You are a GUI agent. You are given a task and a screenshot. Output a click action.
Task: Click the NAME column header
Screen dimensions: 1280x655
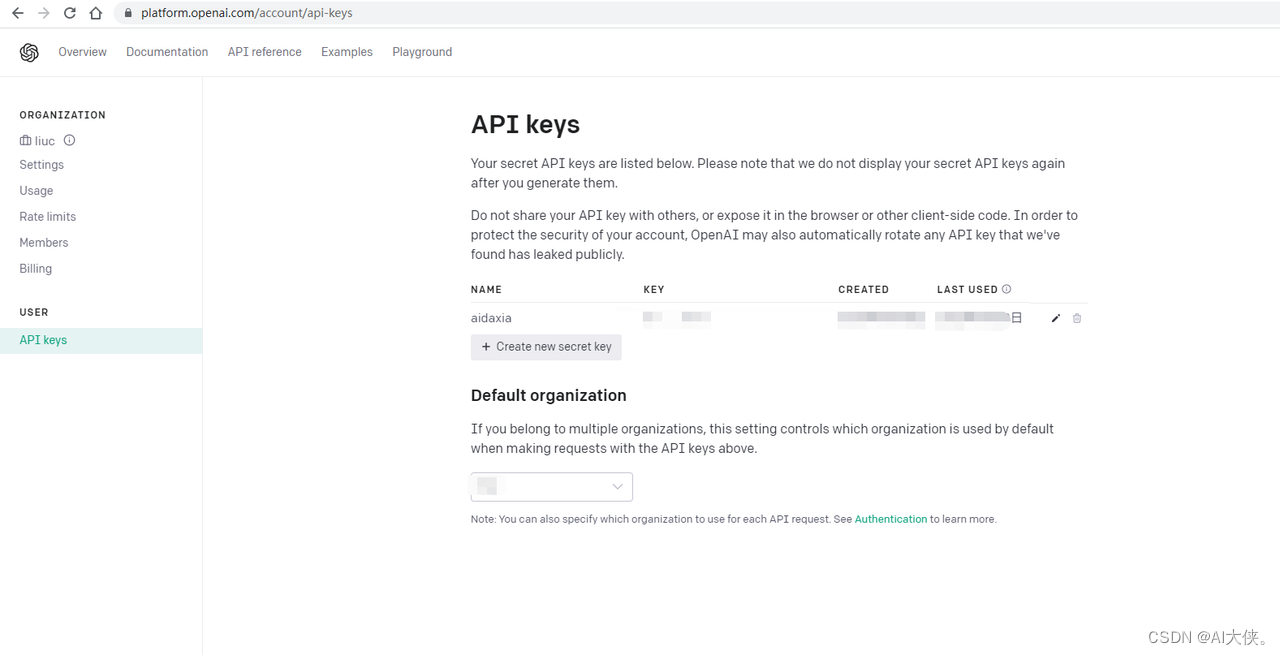(x=486, y=289)
